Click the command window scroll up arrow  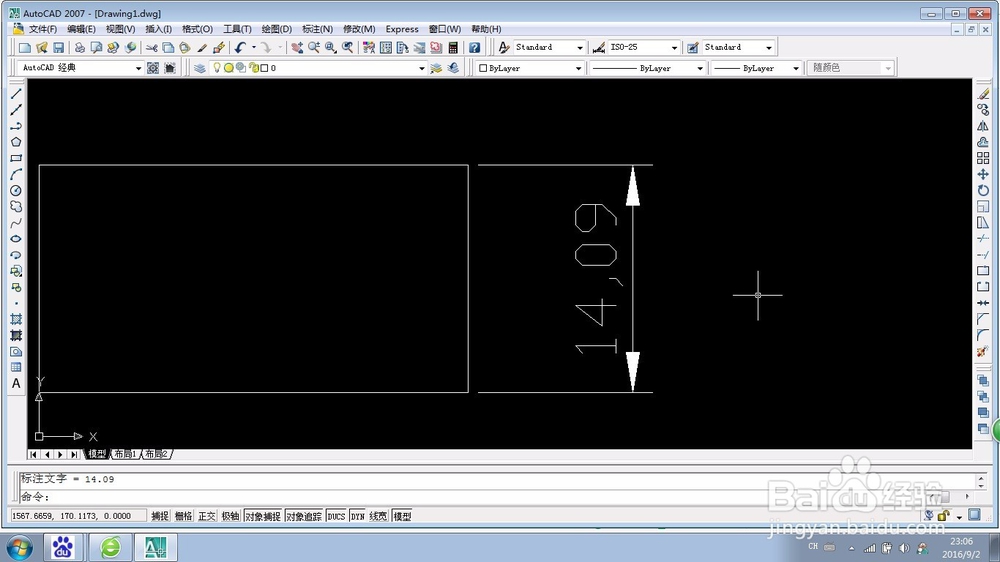click(x=981, y=478)
